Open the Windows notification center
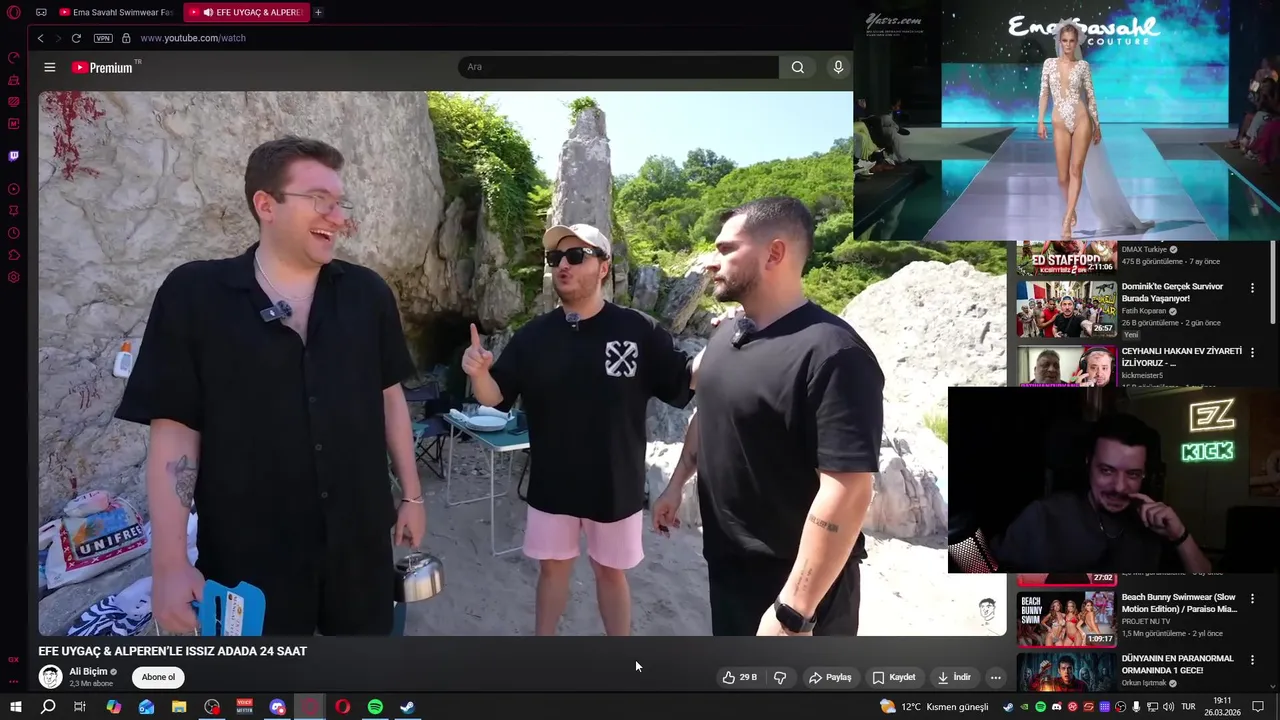This screenshot has width=1280, height=720. click(1258, 707)
